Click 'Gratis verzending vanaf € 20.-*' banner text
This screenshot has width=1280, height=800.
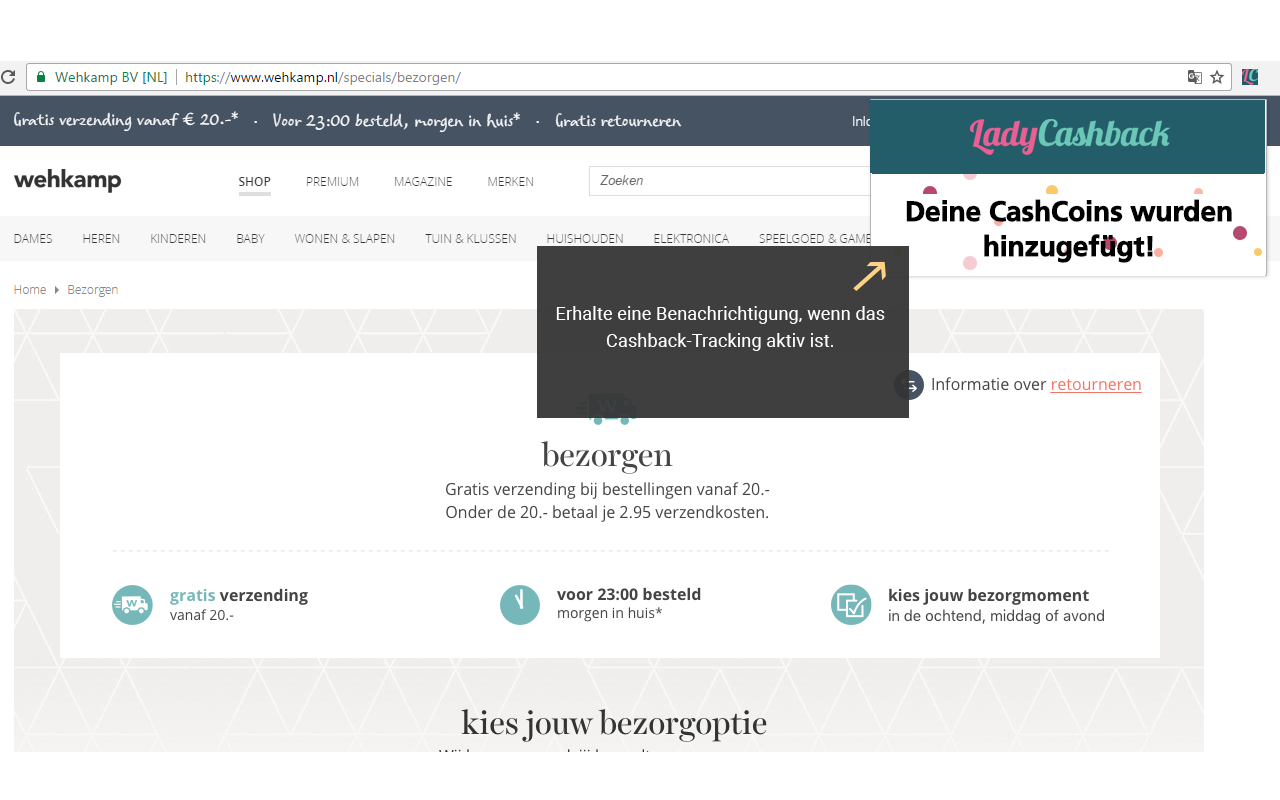[126, 120]
